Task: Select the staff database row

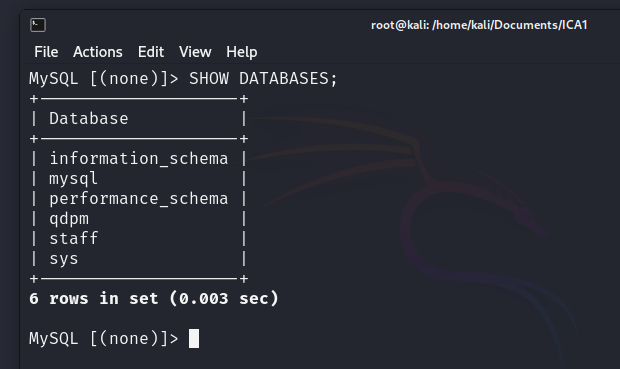Action: (138, 238)
